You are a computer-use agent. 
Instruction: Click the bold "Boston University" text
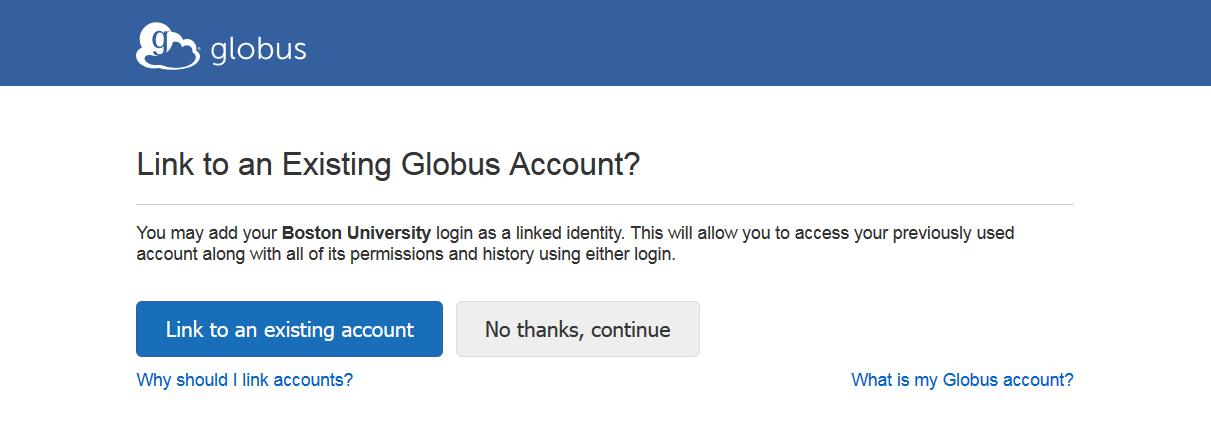(x=356, y=233)
